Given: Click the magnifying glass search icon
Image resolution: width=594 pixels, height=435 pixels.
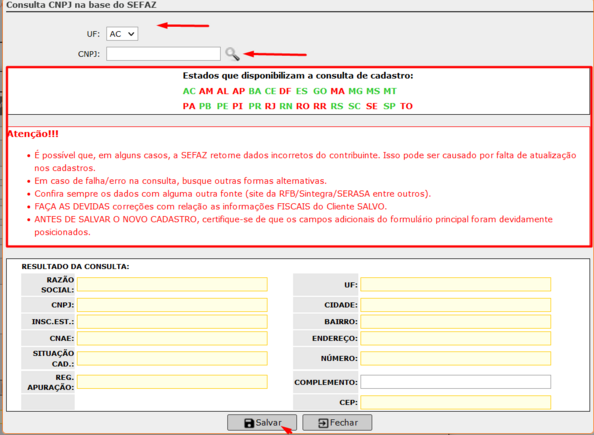Looking at the screenshot, I should coord(232,54).
